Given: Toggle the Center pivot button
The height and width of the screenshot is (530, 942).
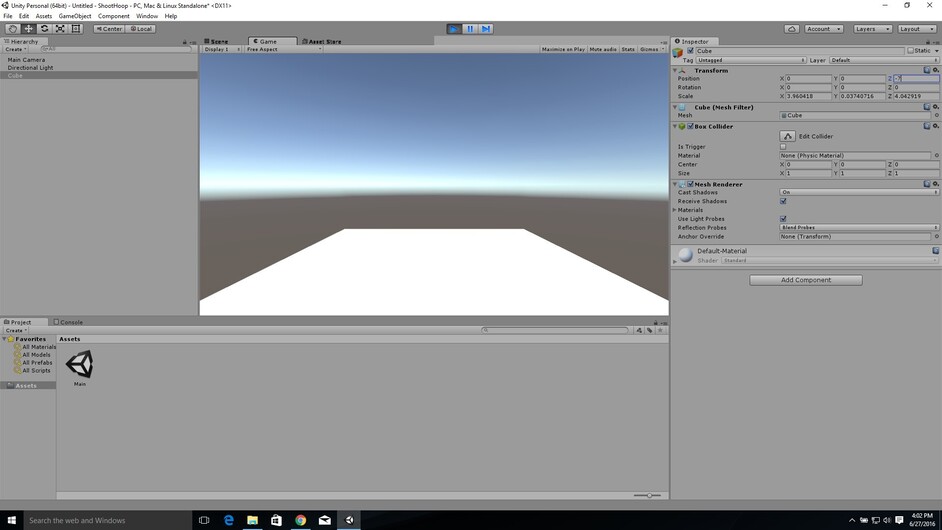Looking at the screenshot, I should 109,29.
